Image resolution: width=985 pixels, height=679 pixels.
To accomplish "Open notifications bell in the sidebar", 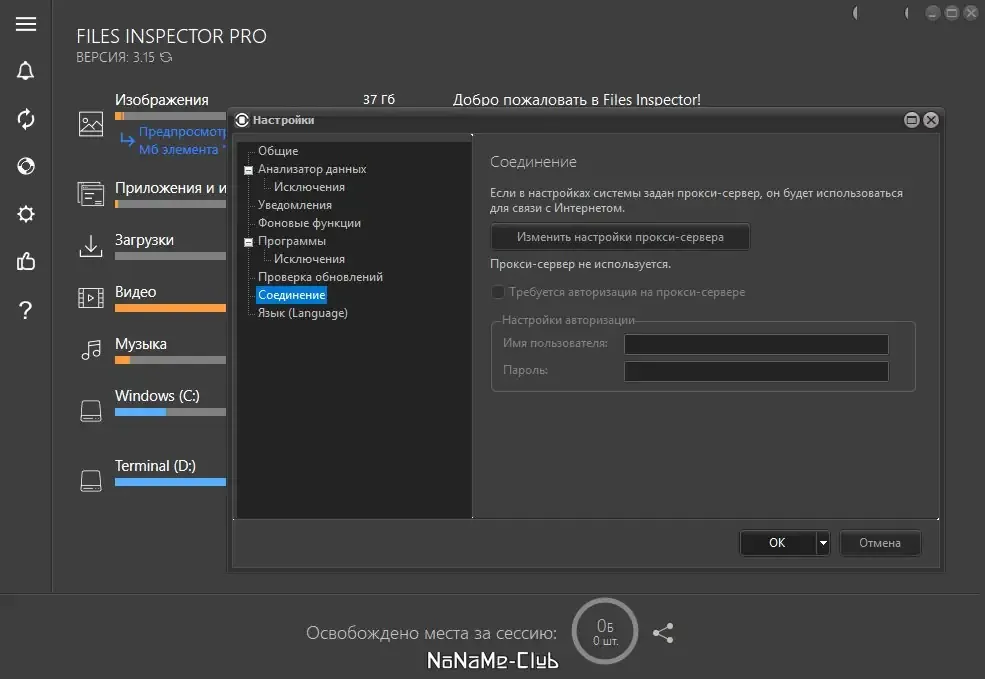I will (25, 71).
